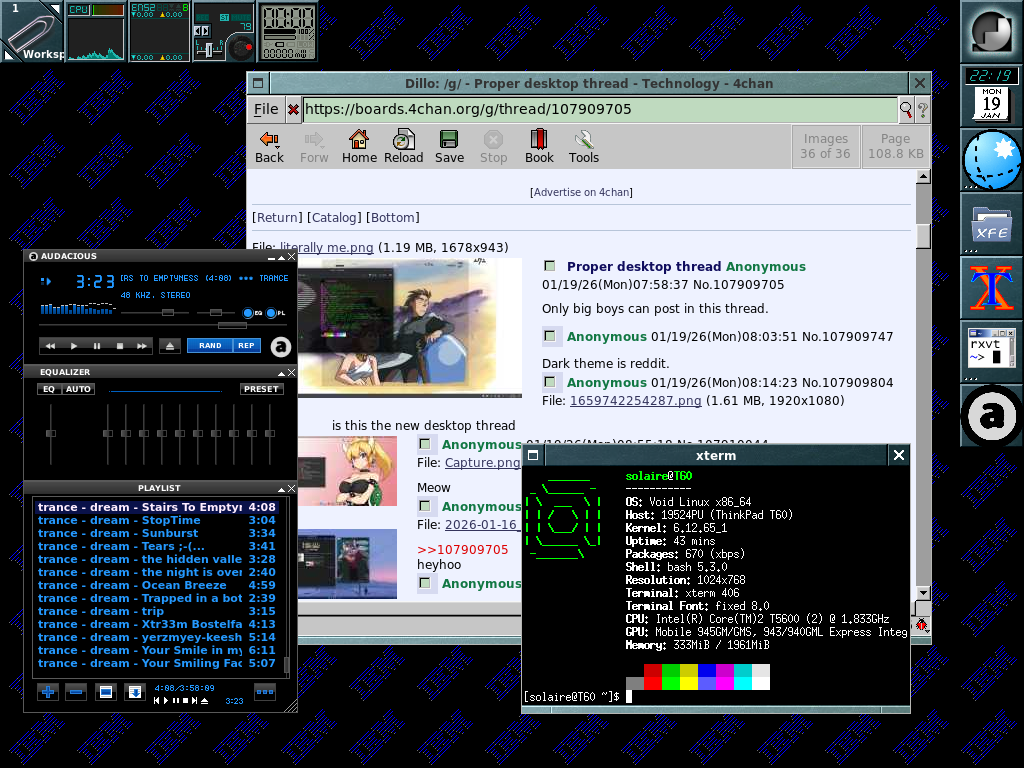Viewport: 1024px width, 768px height.
Task: Shade the Equalizer panel with arrow
Action: (x=281, y=372)
